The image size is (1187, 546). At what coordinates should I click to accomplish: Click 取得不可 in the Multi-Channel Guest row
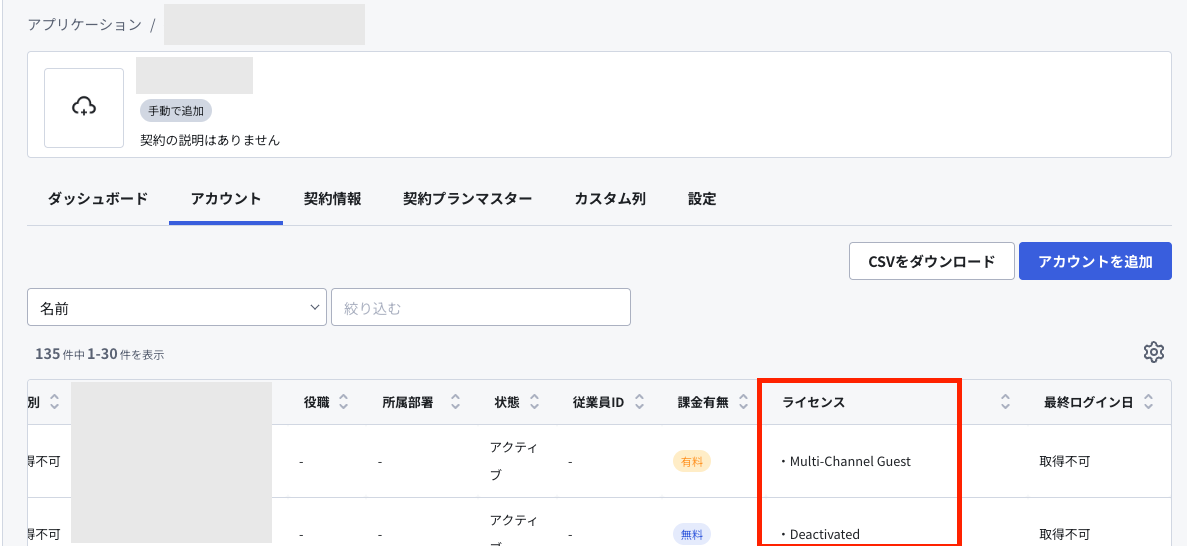(x=1064, y=461)
